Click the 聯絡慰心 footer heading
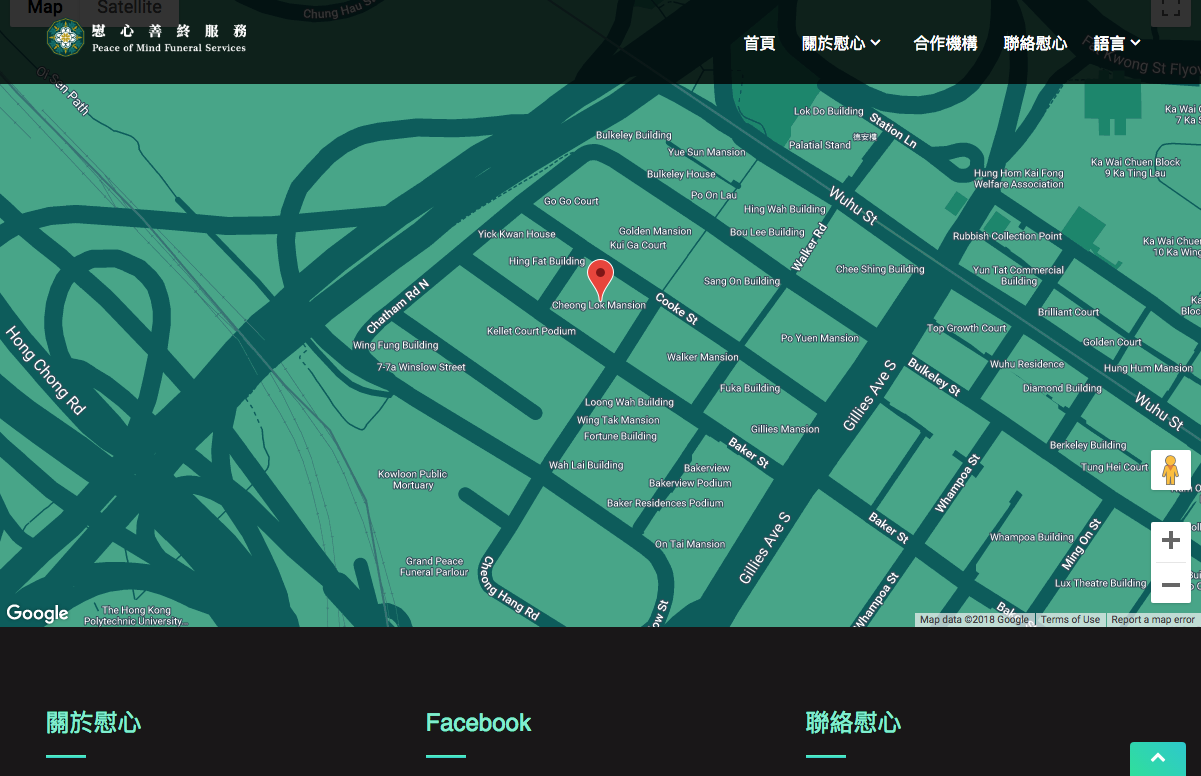Image resolution: width=1201 pixels, height=776 pixels. click(x=854, y=723)
